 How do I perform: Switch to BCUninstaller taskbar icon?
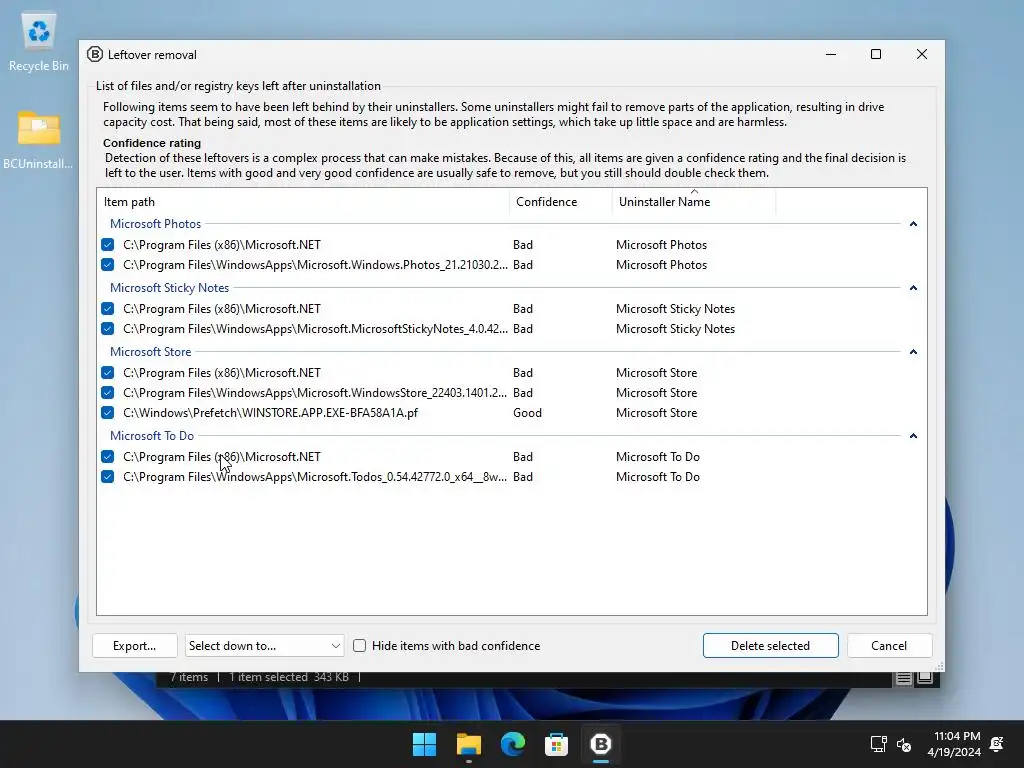601,744
